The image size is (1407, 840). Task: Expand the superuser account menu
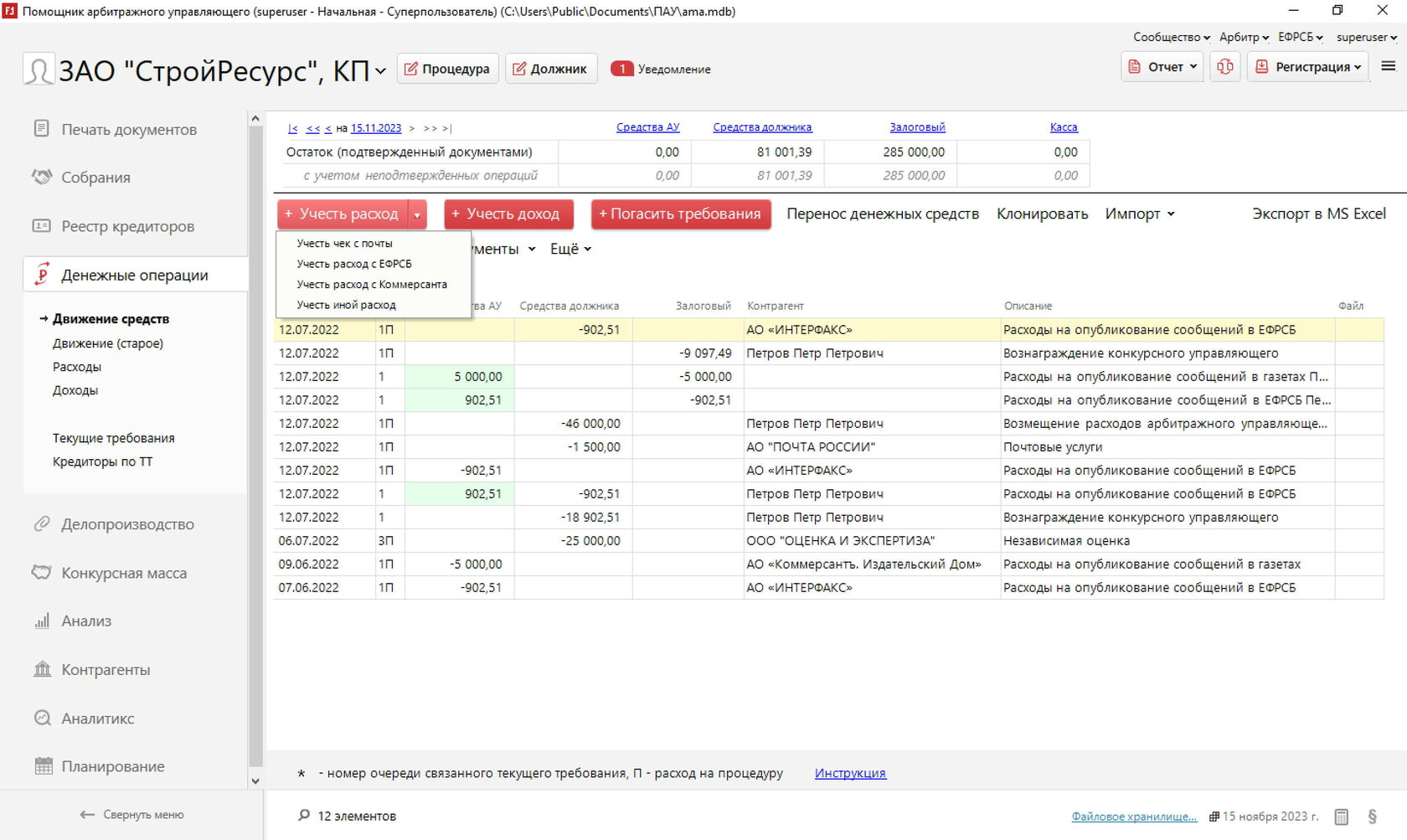(x=1367, y=37)
